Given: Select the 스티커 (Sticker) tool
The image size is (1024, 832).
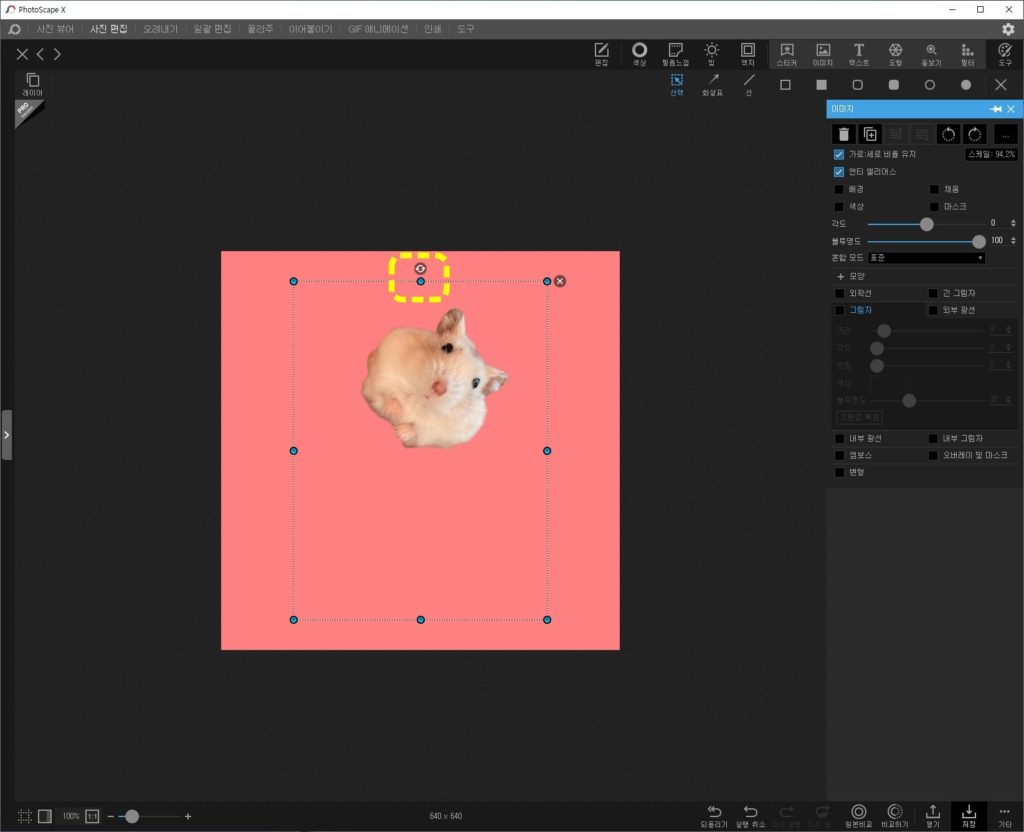Looking at the screenshot, I should [786, 54].
